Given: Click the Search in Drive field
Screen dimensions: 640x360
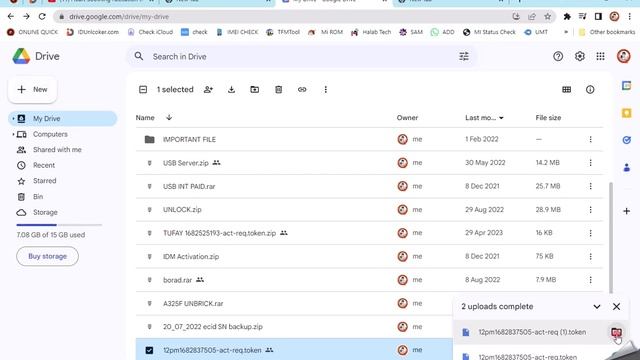Looking at the screenshot, I should point(302,56).
